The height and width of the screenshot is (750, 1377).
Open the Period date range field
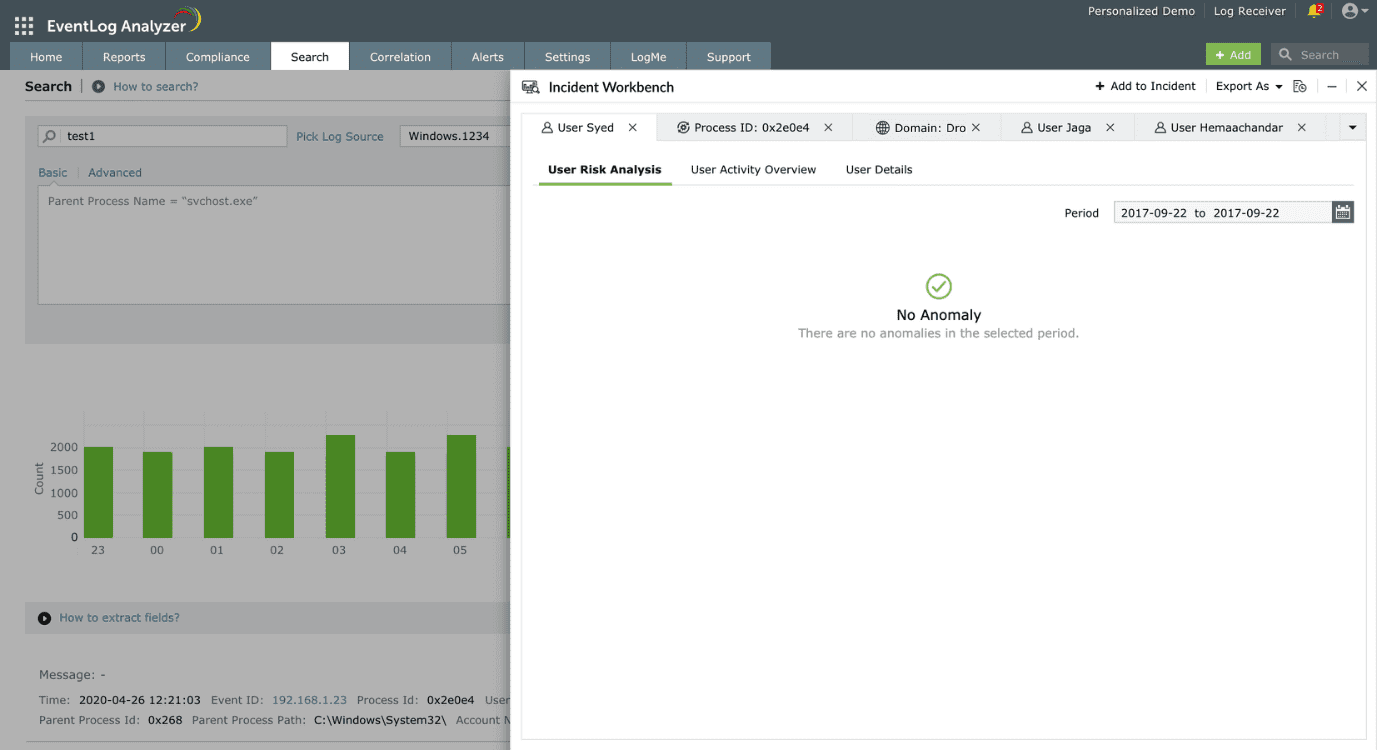(x=1223, y=213)
